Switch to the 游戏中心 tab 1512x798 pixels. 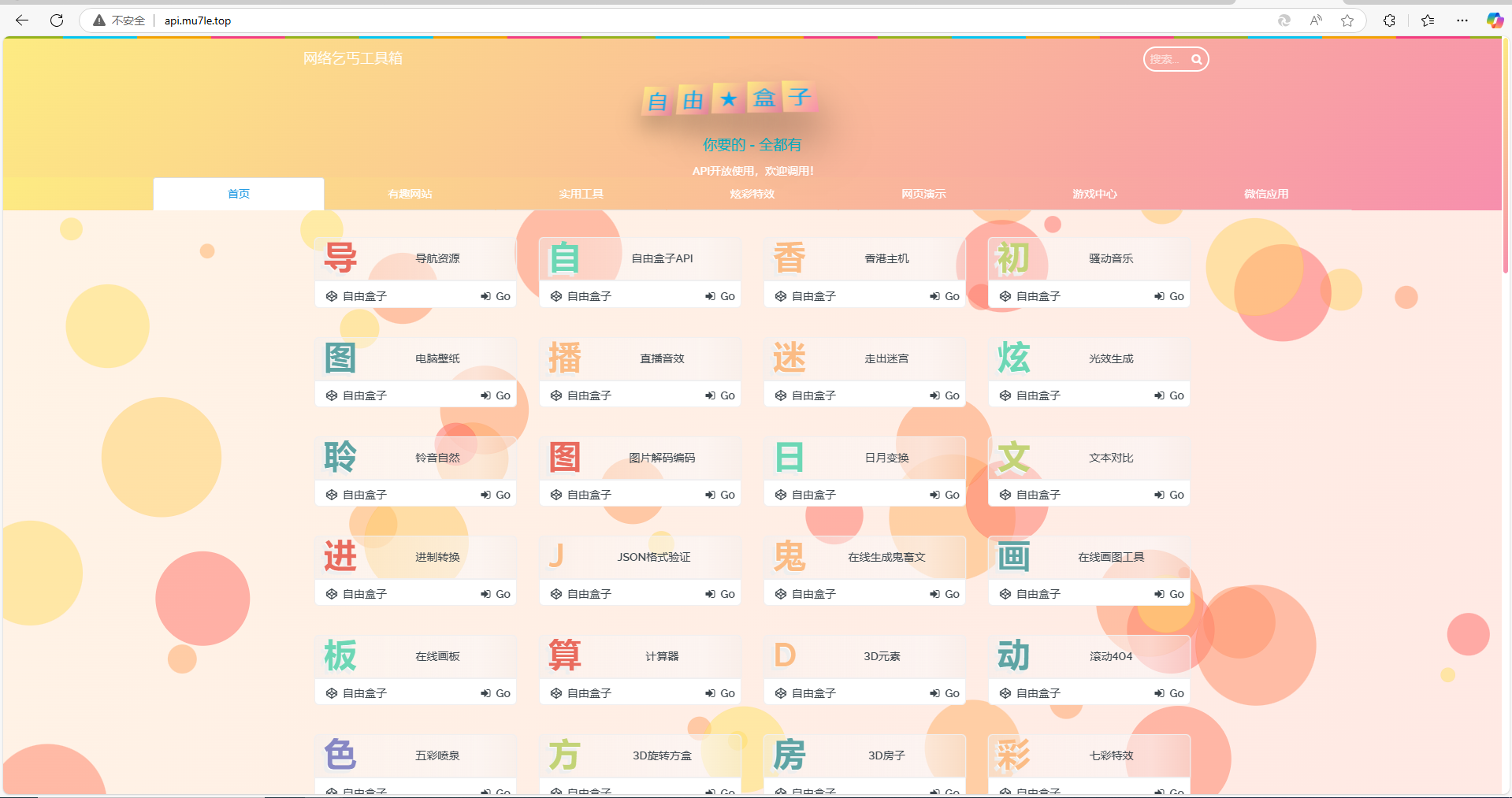[x=1094, y=194]
